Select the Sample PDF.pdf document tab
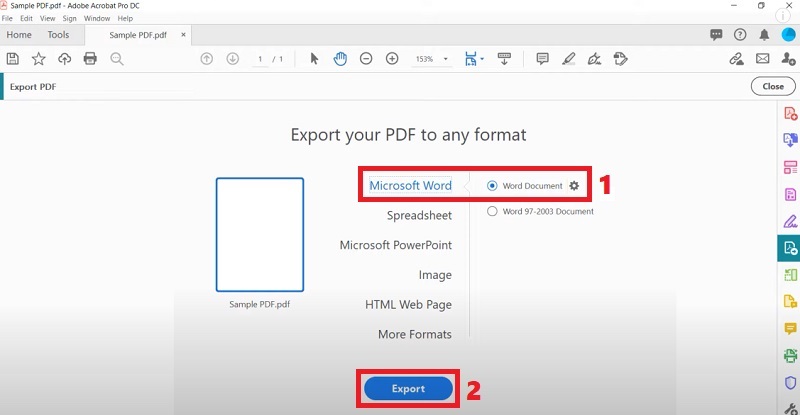Viewport: 800px width, 415px height. [138, 35]
